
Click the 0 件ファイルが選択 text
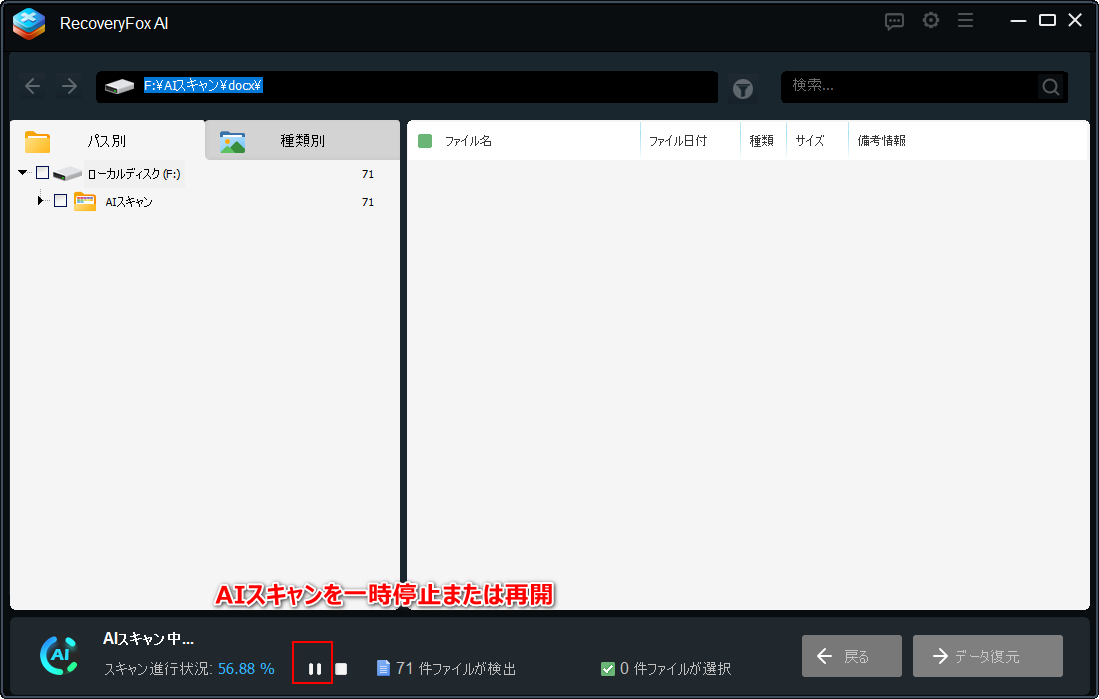point(675,669)
